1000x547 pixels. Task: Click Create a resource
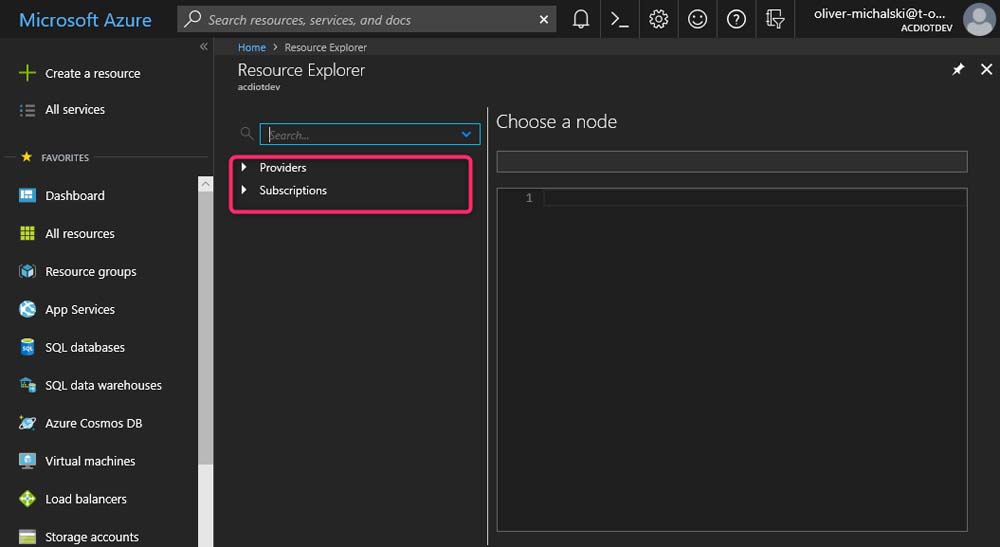pyautogui.click(x=92, y=73)
